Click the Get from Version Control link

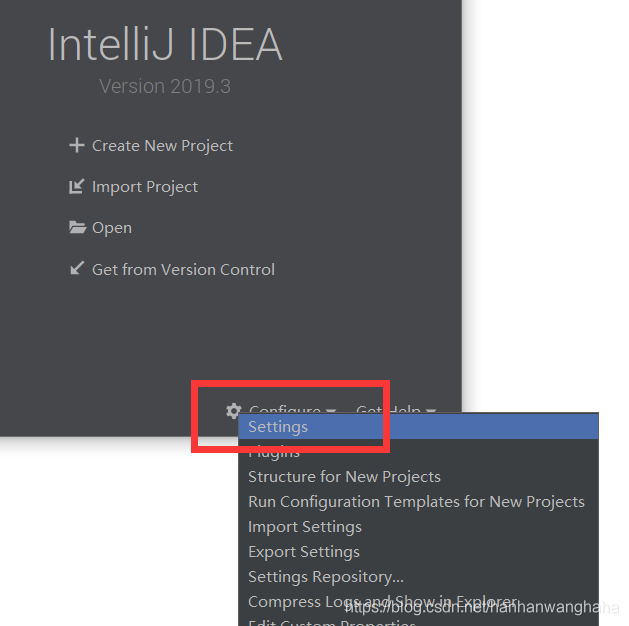183,269
